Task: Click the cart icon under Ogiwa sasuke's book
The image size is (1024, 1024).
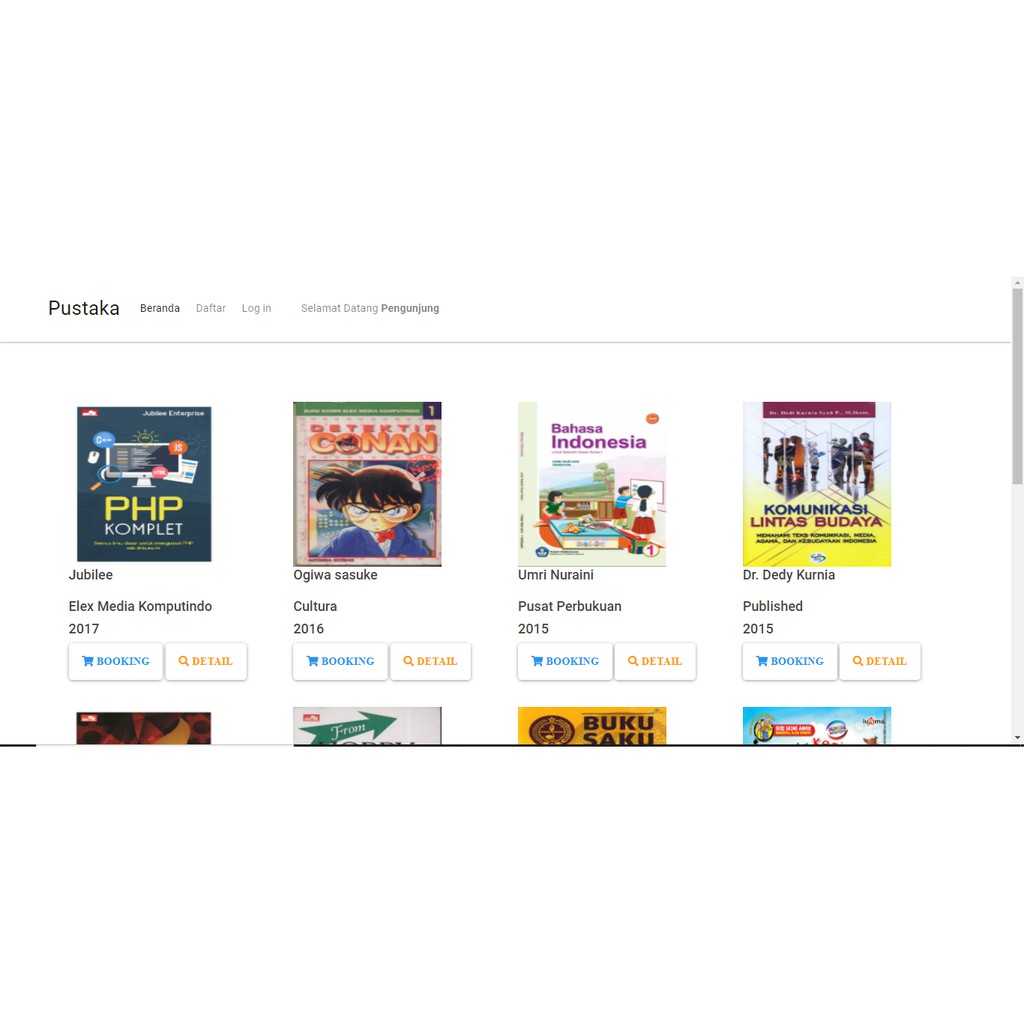Action: (x=312, y=661)
